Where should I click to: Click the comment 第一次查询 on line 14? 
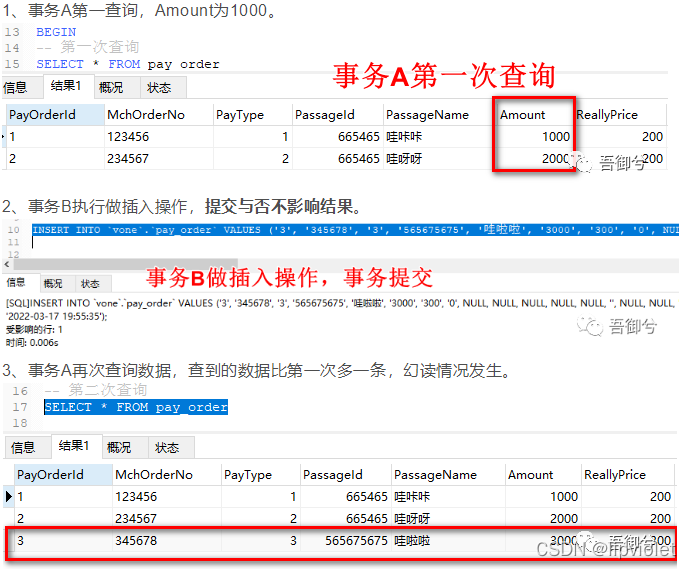coord(100,47)
